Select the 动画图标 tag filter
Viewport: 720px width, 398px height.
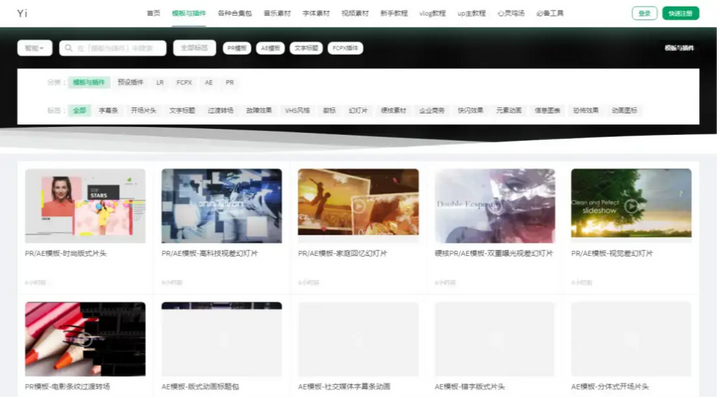pos(624,111)
